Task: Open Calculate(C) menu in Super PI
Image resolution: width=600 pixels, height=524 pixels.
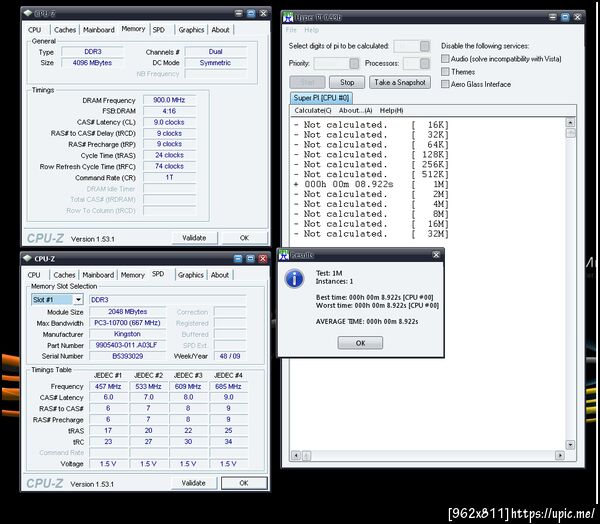Action: click(313, 111)
